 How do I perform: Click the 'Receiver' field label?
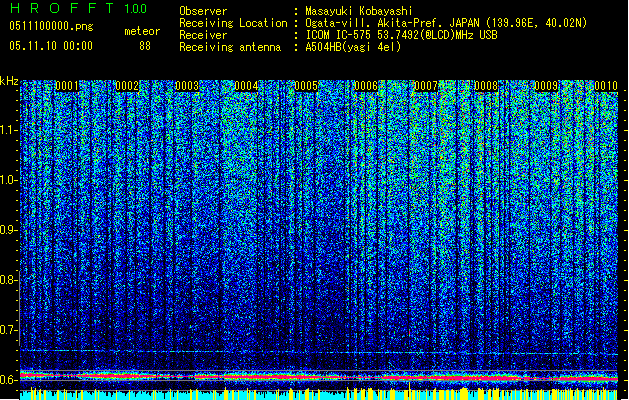click(203, 35)
